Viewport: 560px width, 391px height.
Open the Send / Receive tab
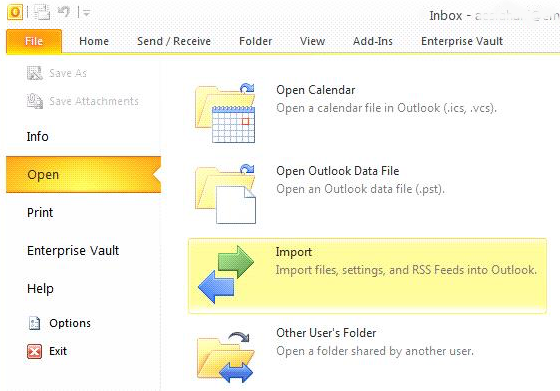point(174,41)
